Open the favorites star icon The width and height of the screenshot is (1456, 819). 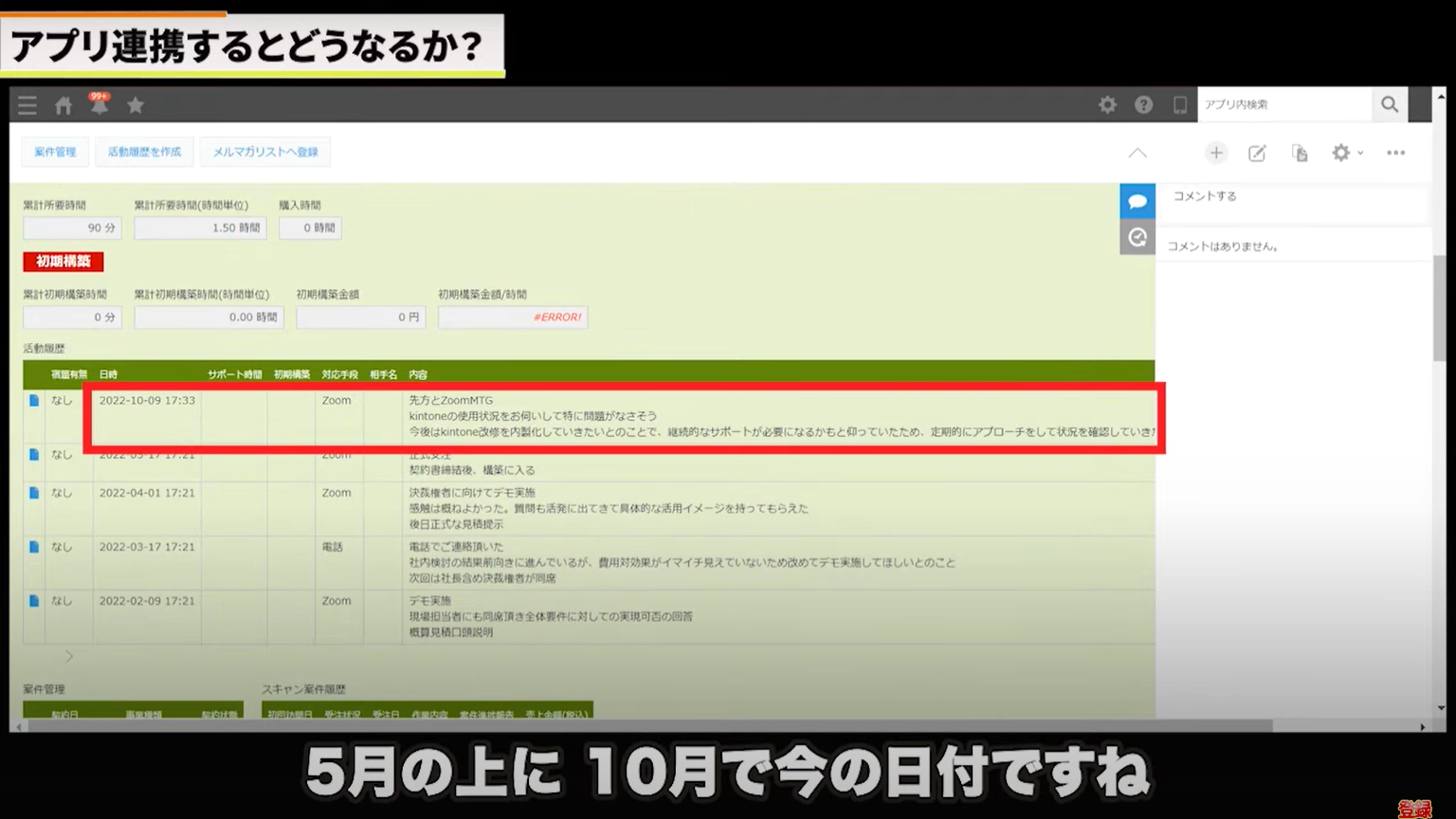(x=136, y=105)
